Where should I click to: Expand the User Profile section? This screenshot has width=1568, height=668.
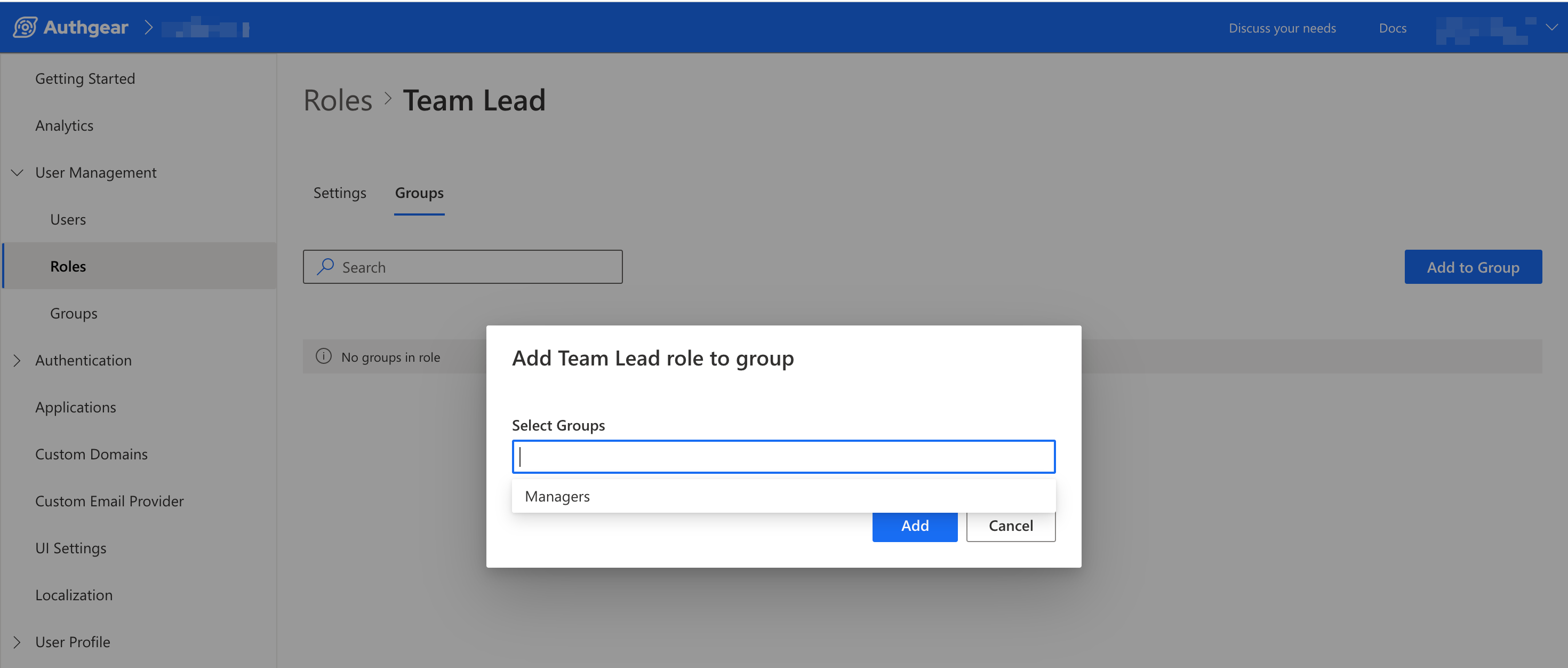click(x=17, y=642)
